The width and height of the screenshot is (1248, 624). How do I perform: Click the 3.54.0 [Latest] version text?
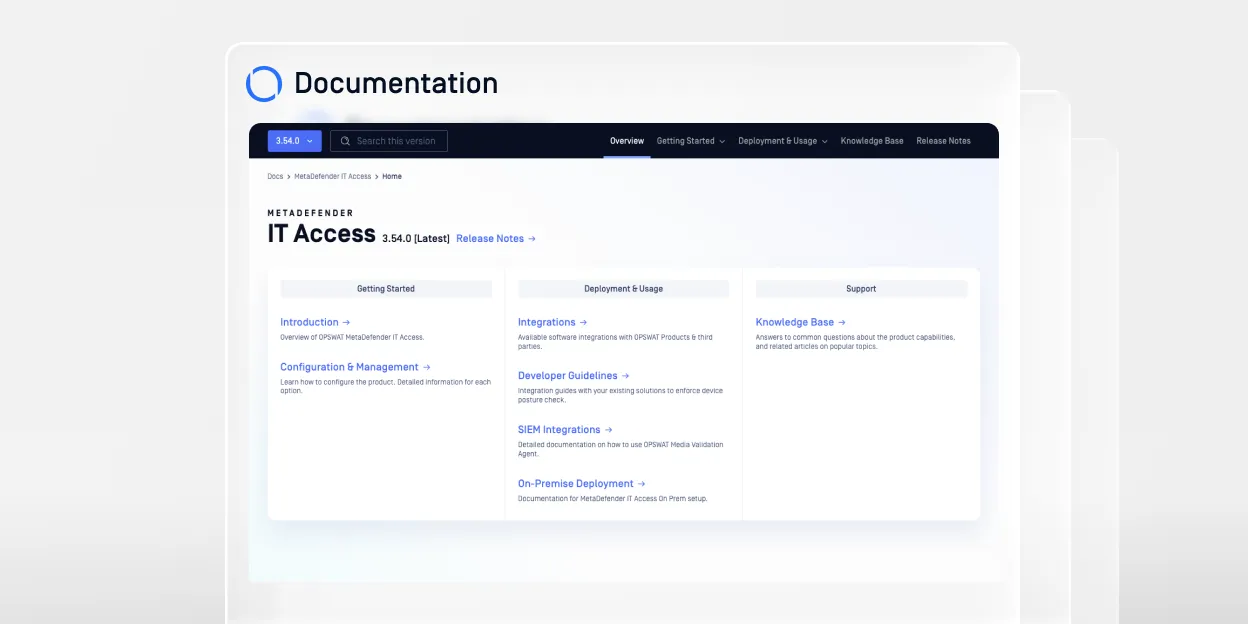tap(416, 239)
